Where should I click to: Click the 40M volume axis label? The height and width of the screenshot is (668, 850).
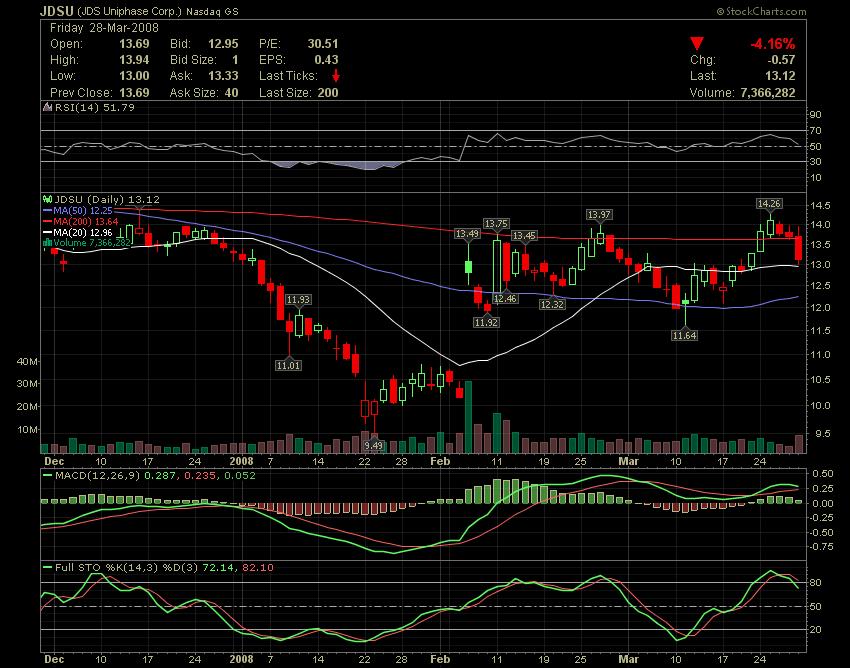[x=27, y=361]
